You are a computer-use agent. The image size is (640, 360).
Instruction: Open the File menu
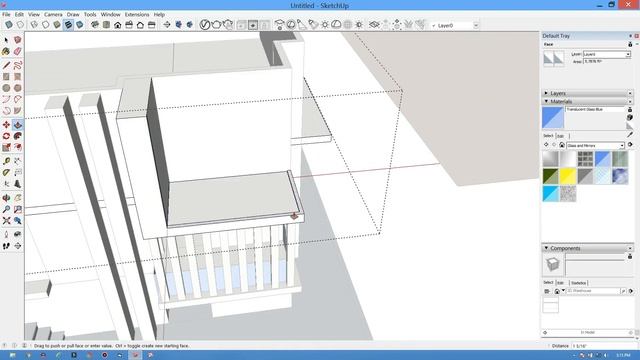pyautogui.click(x=6, y=14)
